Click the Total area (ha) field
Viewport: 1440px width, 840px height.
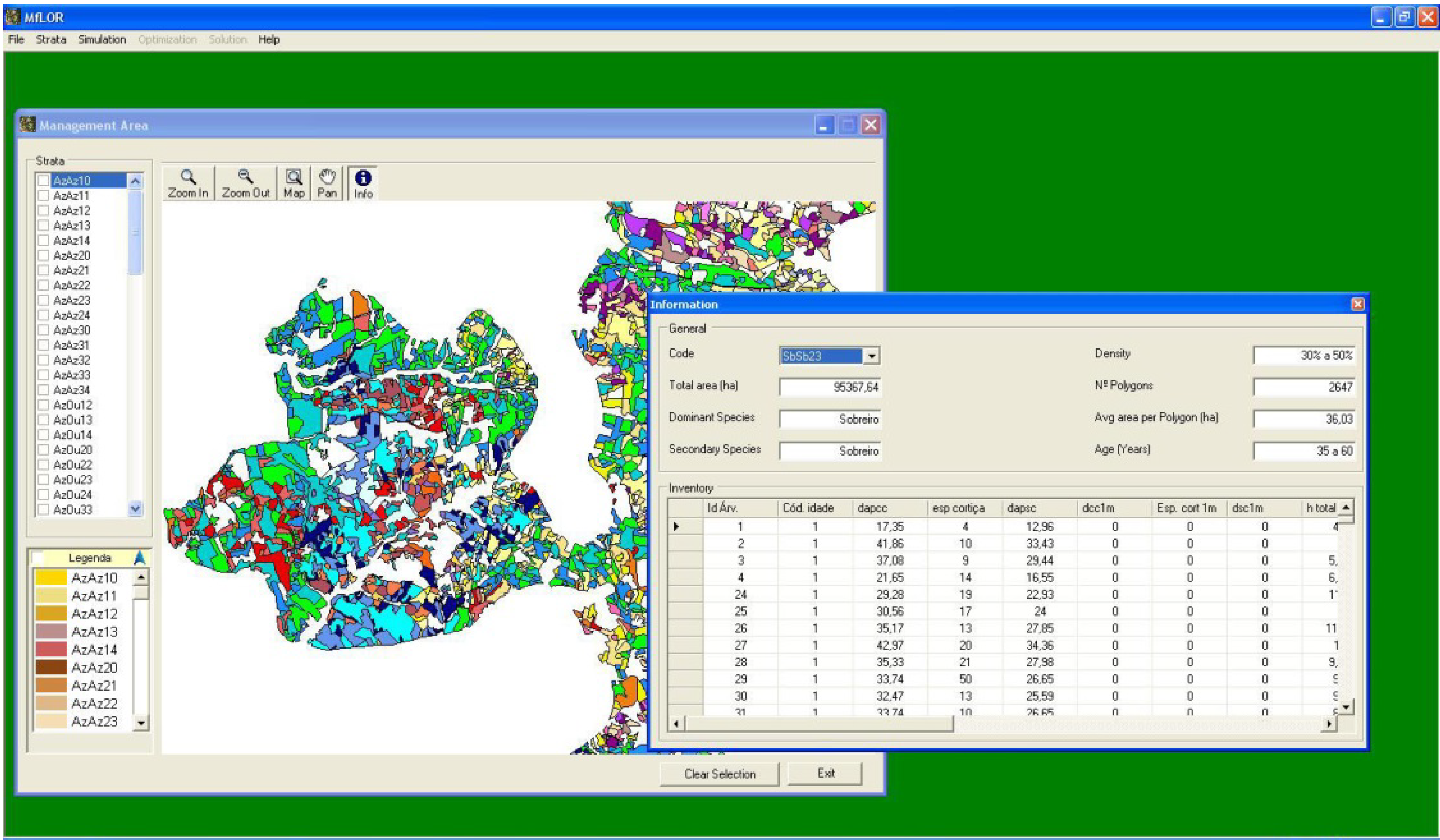click(830, 387)
